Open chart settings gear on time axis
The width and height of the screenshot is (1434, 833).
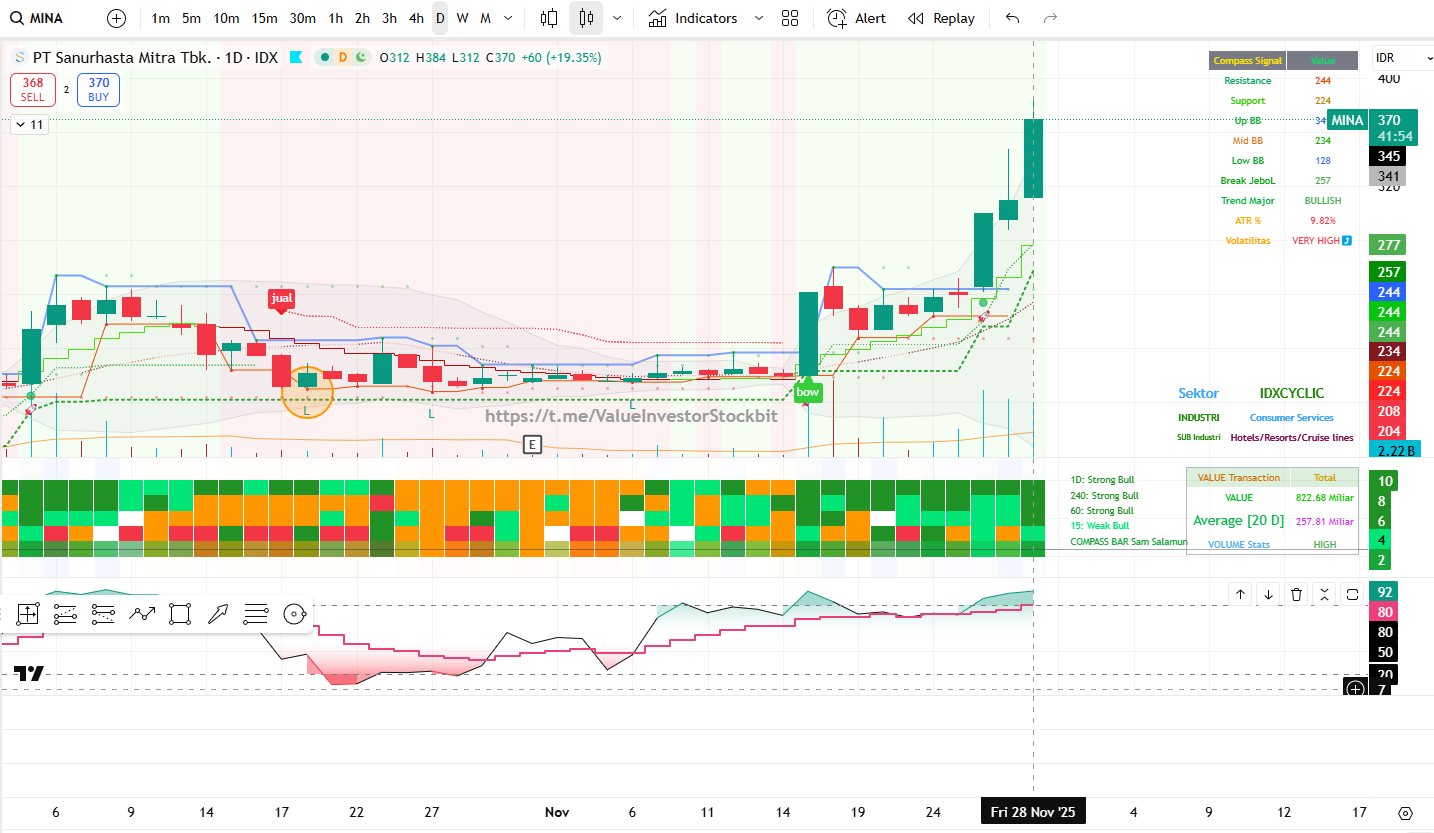tap(1406, 813)
